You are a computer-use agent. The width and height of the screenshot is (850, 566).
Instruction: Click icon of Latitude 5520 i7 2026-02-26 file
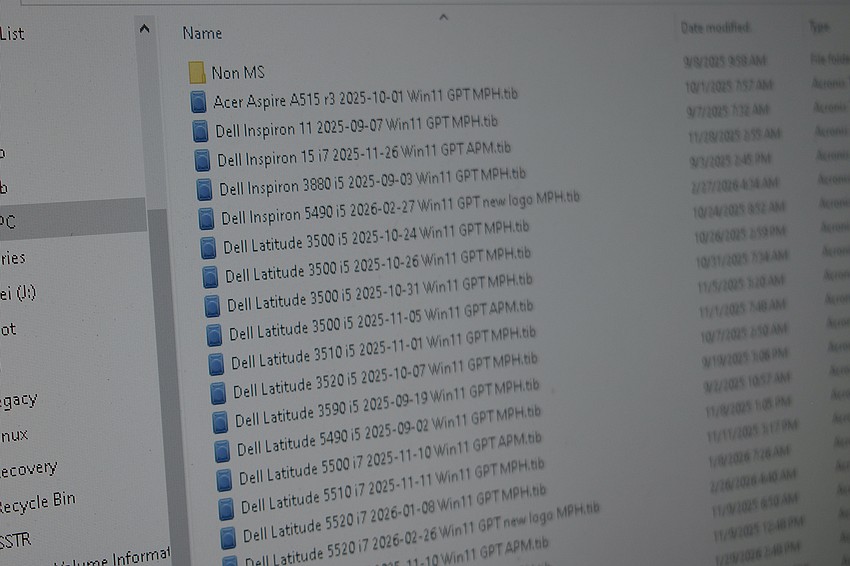pos(230,561)
